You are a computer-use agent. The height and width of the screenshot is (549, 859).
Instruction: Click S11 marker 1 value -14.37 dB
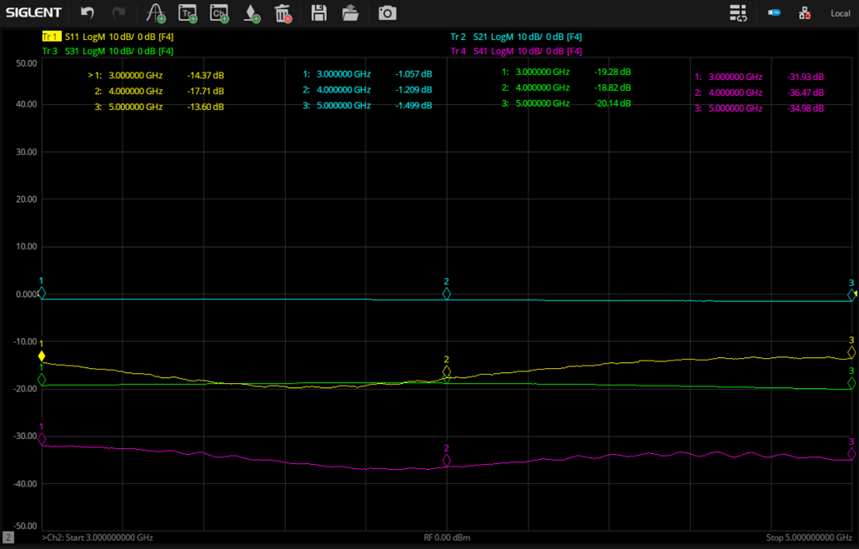coord(205,75)
